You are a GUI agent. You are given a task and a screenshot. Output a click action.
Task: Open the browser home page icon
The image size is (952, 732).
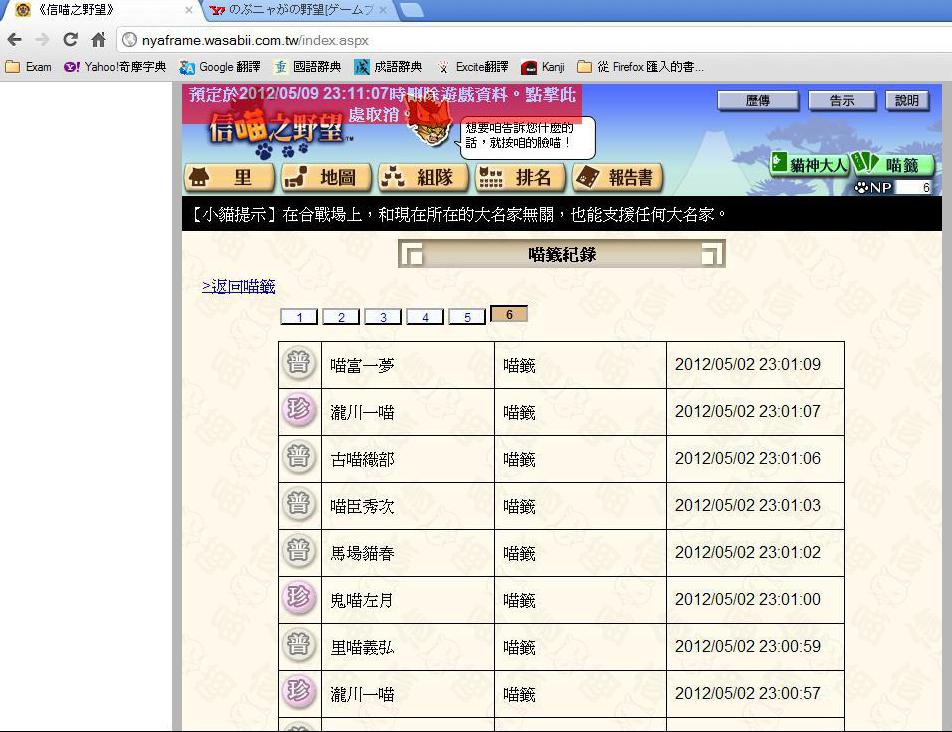click(x=98, y=40)
